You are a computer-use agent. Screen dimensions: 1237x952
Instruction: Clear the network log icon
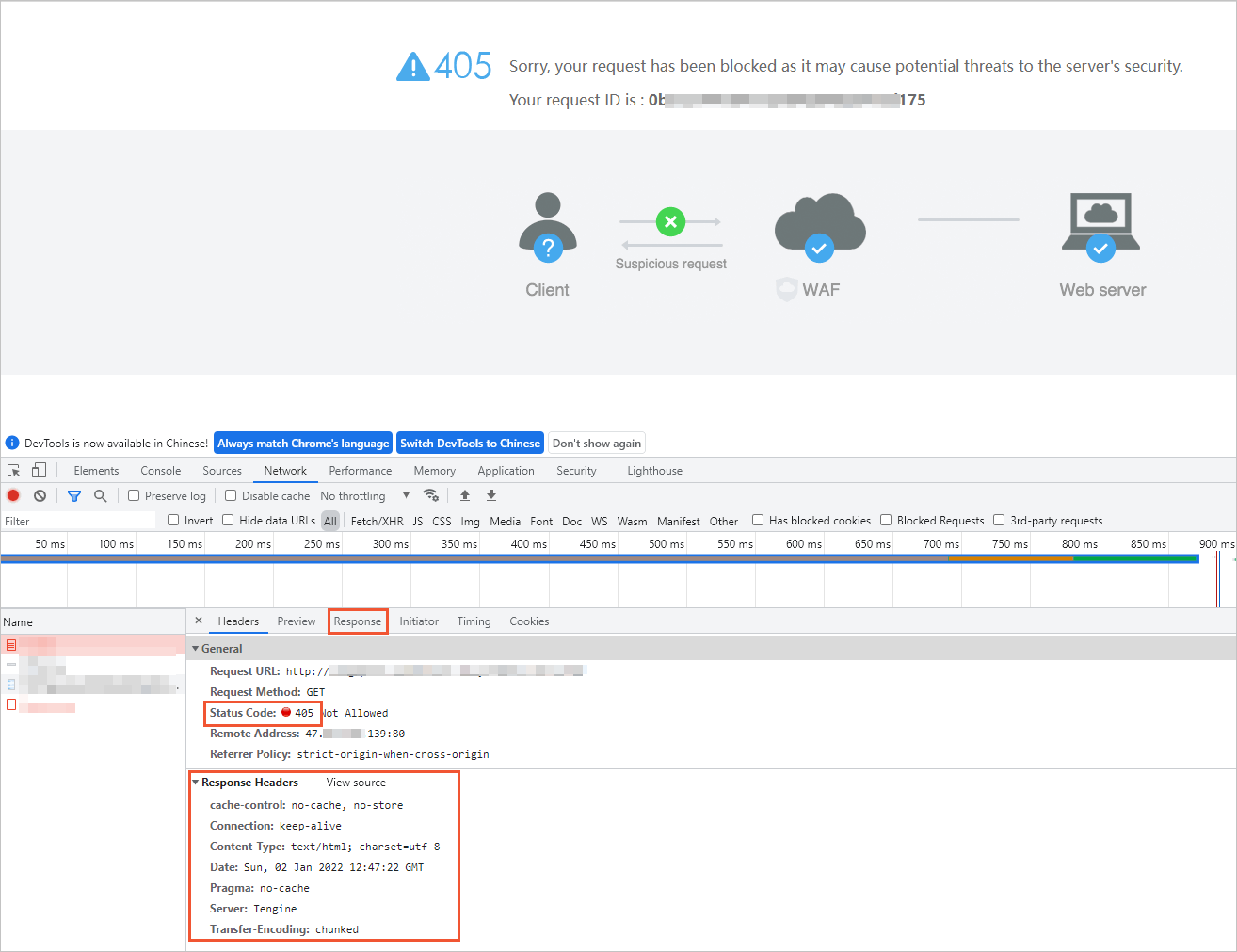pyautogui.click(x=40, y=495)
